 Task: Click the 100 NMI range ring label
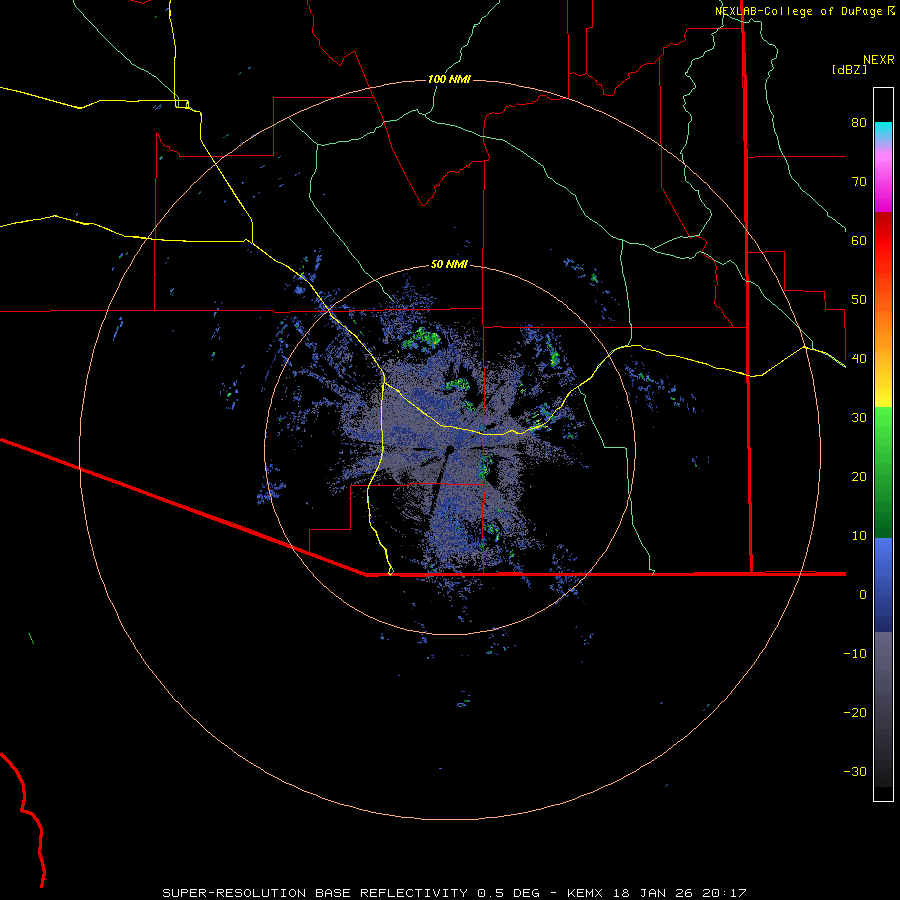click(x=449, y=79)
